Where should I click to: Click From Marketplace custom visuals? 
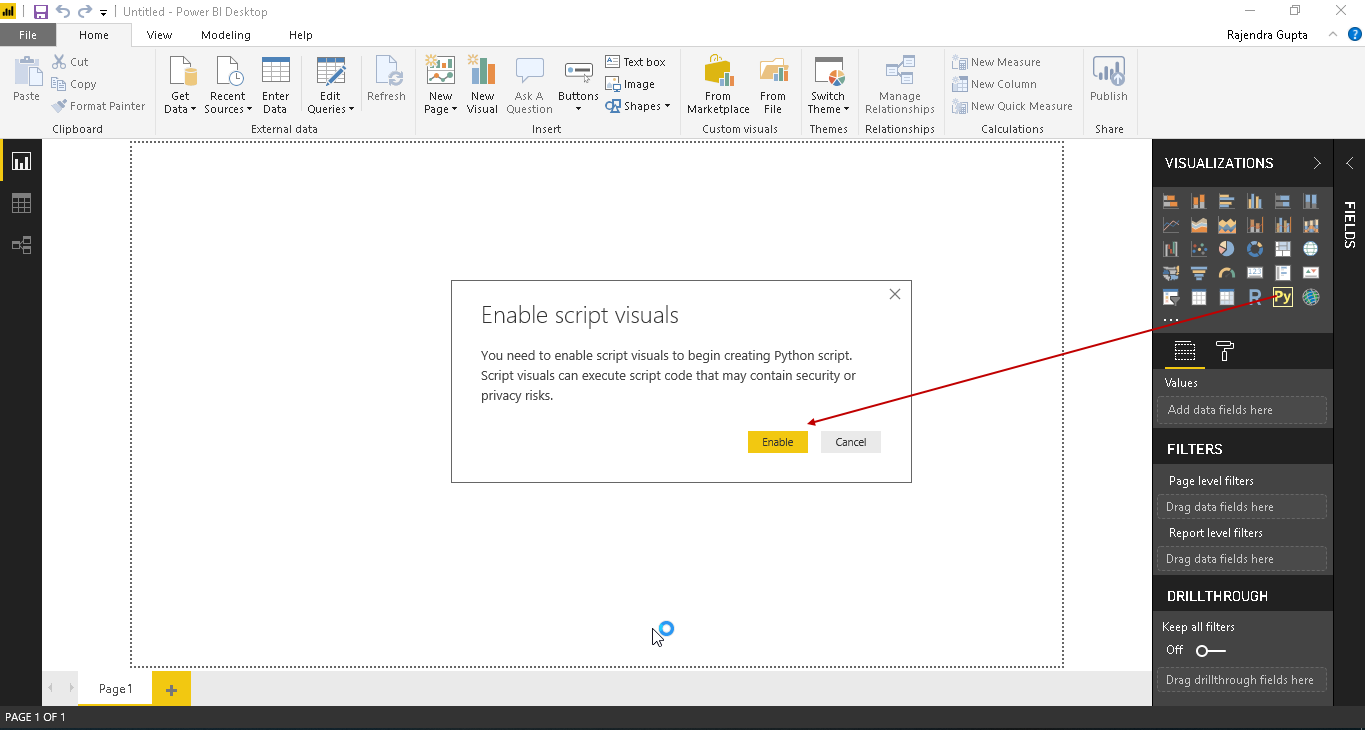[x=718, y=85]
